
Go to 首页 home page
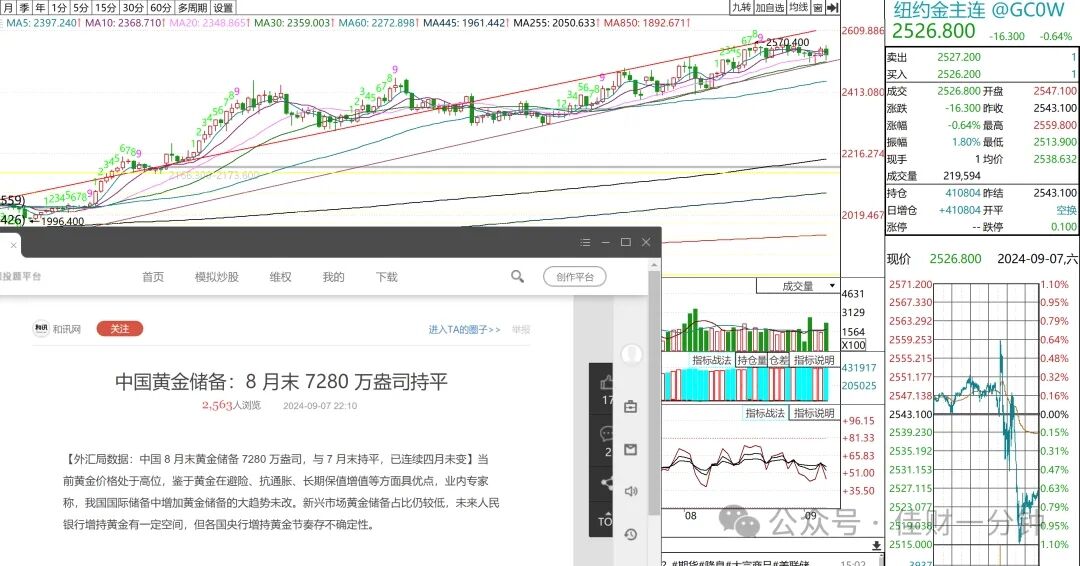tap(153, 277)
